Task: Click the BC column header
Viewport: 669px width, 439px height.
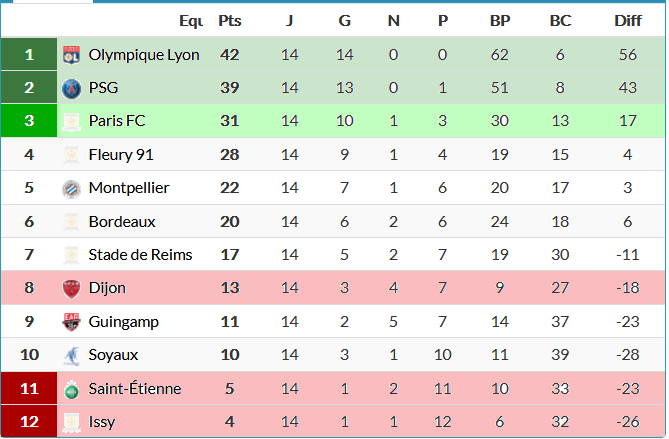Action: pos(560,21)
